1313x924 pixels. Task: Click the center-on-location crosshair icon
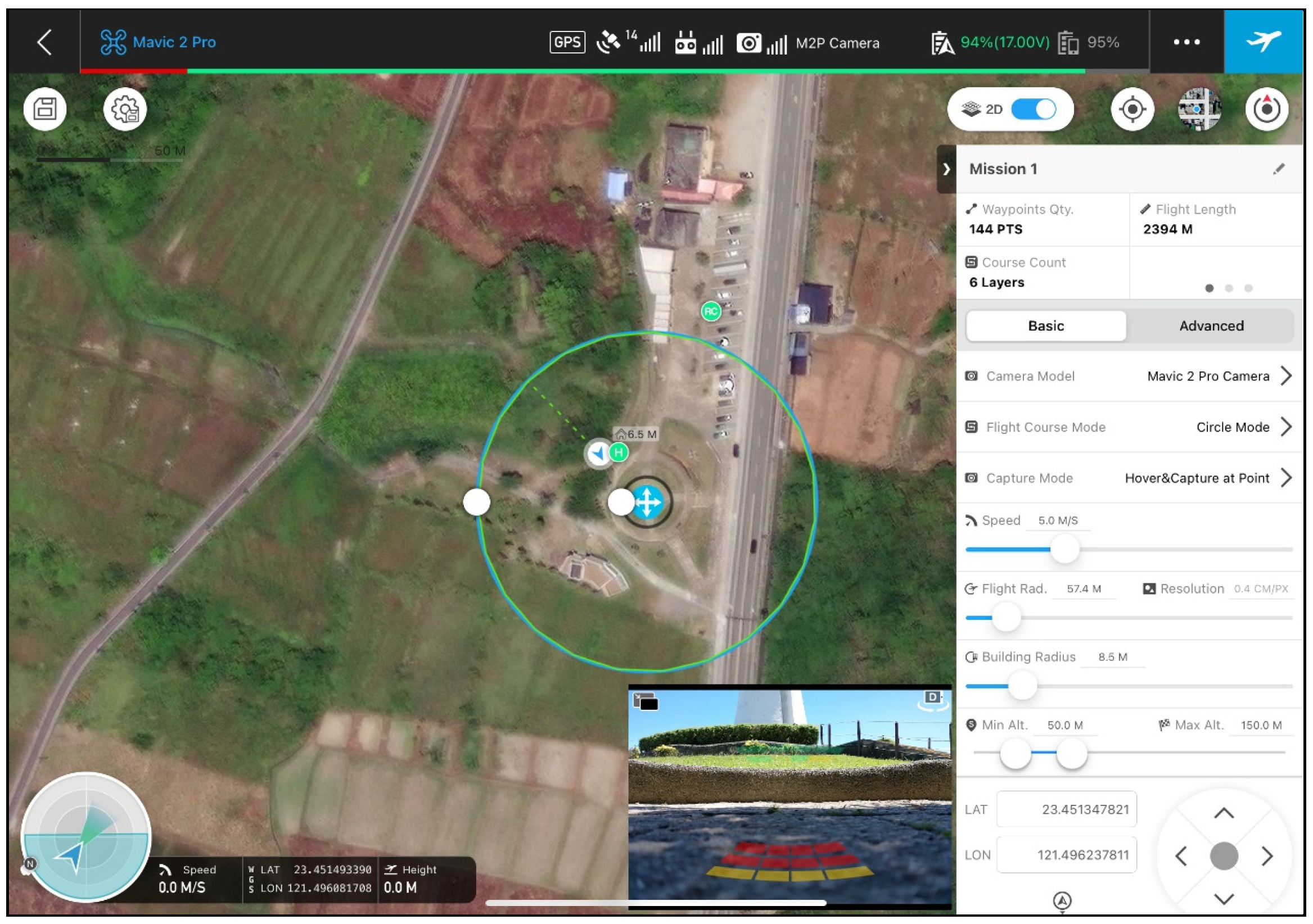click(x=1132, y=109)
